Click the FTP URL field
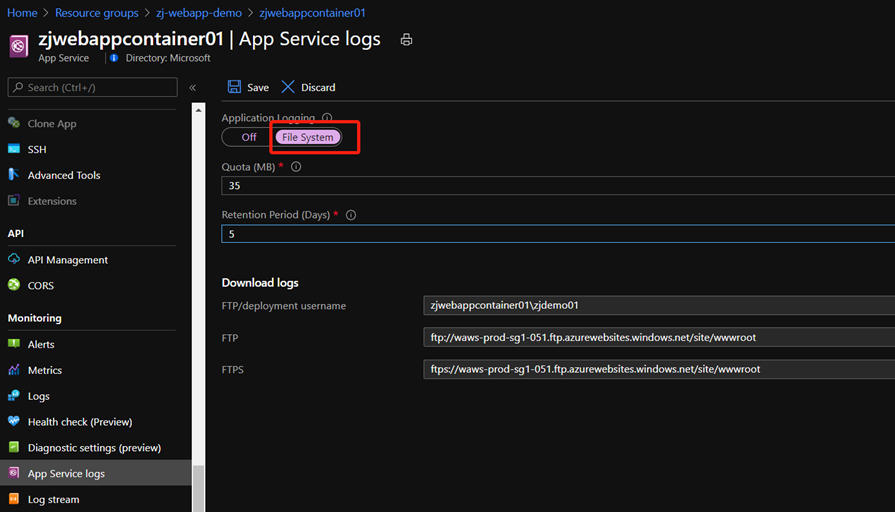Screen dimensions: 895x512 coord(659,337)
